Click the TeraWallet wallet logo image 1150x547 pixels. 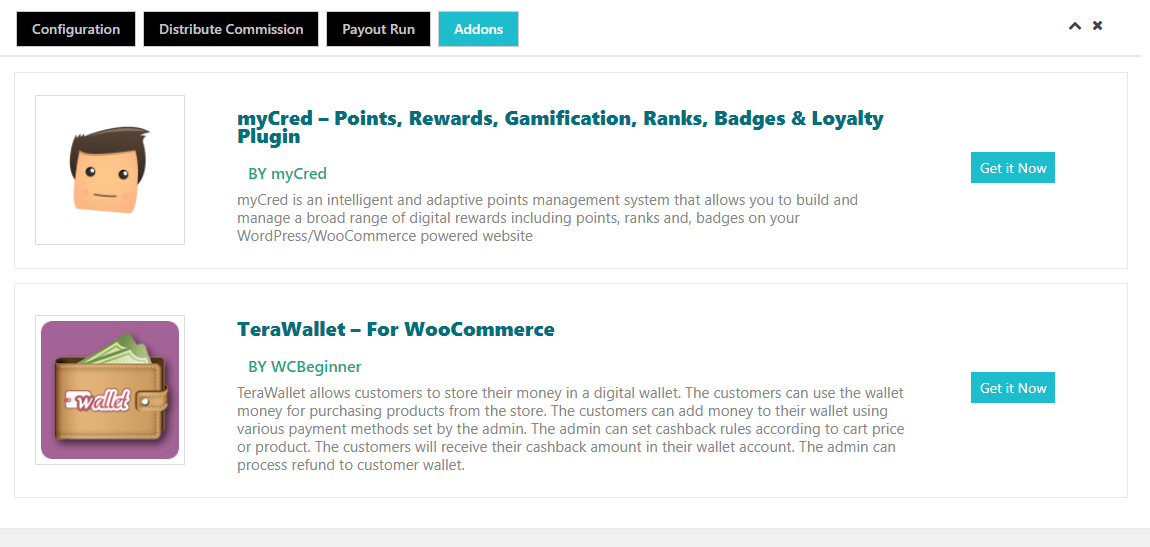click(110, 390)
